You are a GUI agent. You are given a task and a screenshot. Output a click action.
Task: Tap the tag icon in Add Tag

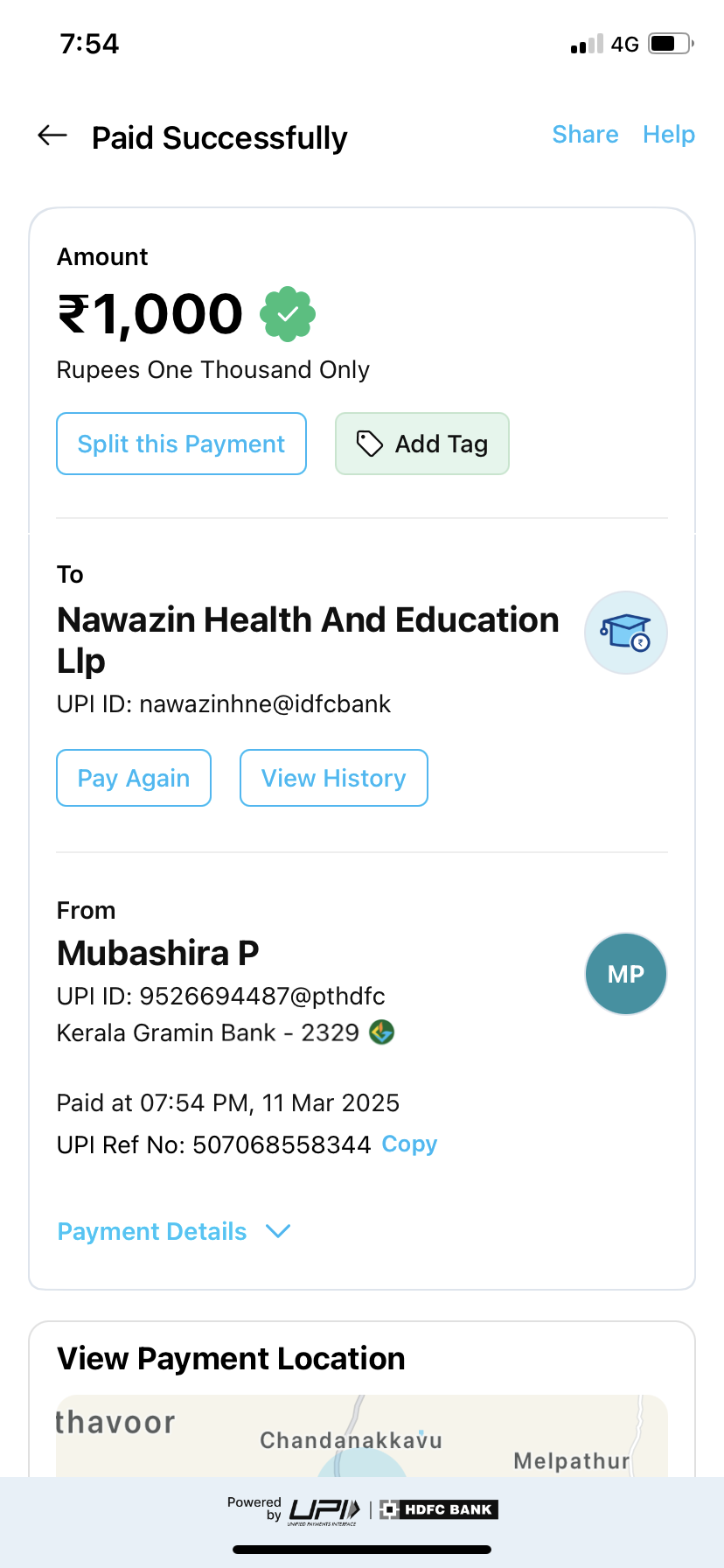[x=369, y=444]
